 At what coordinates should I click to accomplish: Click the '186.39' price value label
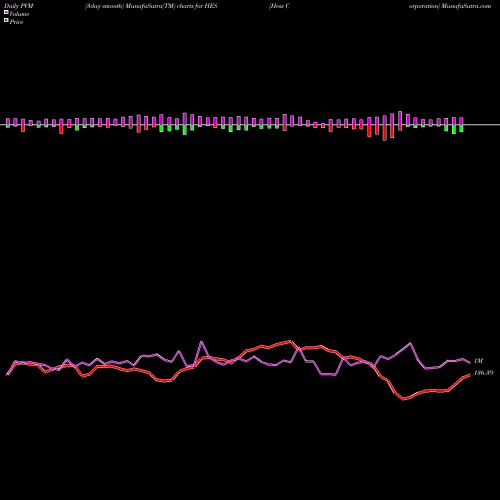(x=483, y=373)
